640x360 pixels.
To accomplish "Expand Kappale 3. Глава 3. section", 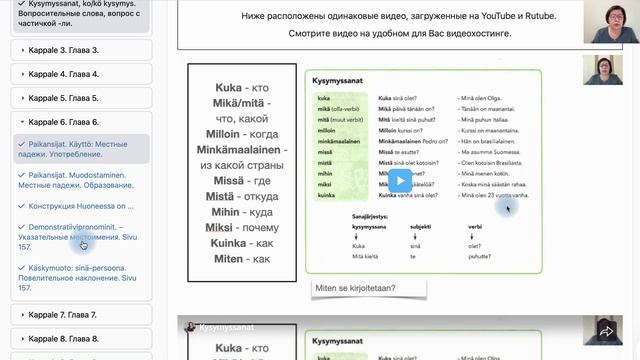I will [81, 50].
